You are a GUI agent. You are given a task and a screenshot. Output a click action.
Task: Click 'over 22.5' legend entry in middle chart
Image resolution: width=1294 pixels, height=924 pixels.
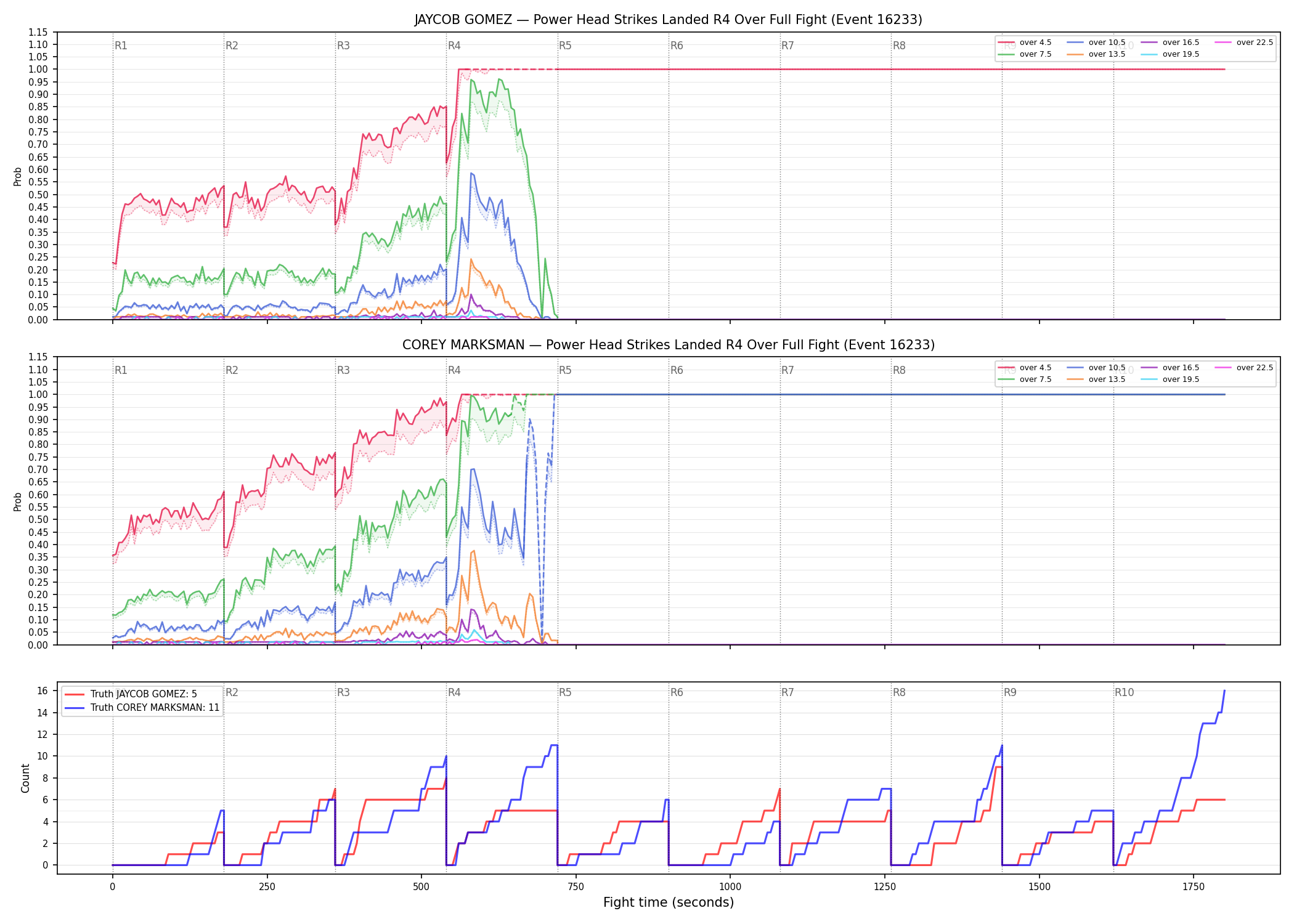pyautogui.click(x=1243, y=368)
